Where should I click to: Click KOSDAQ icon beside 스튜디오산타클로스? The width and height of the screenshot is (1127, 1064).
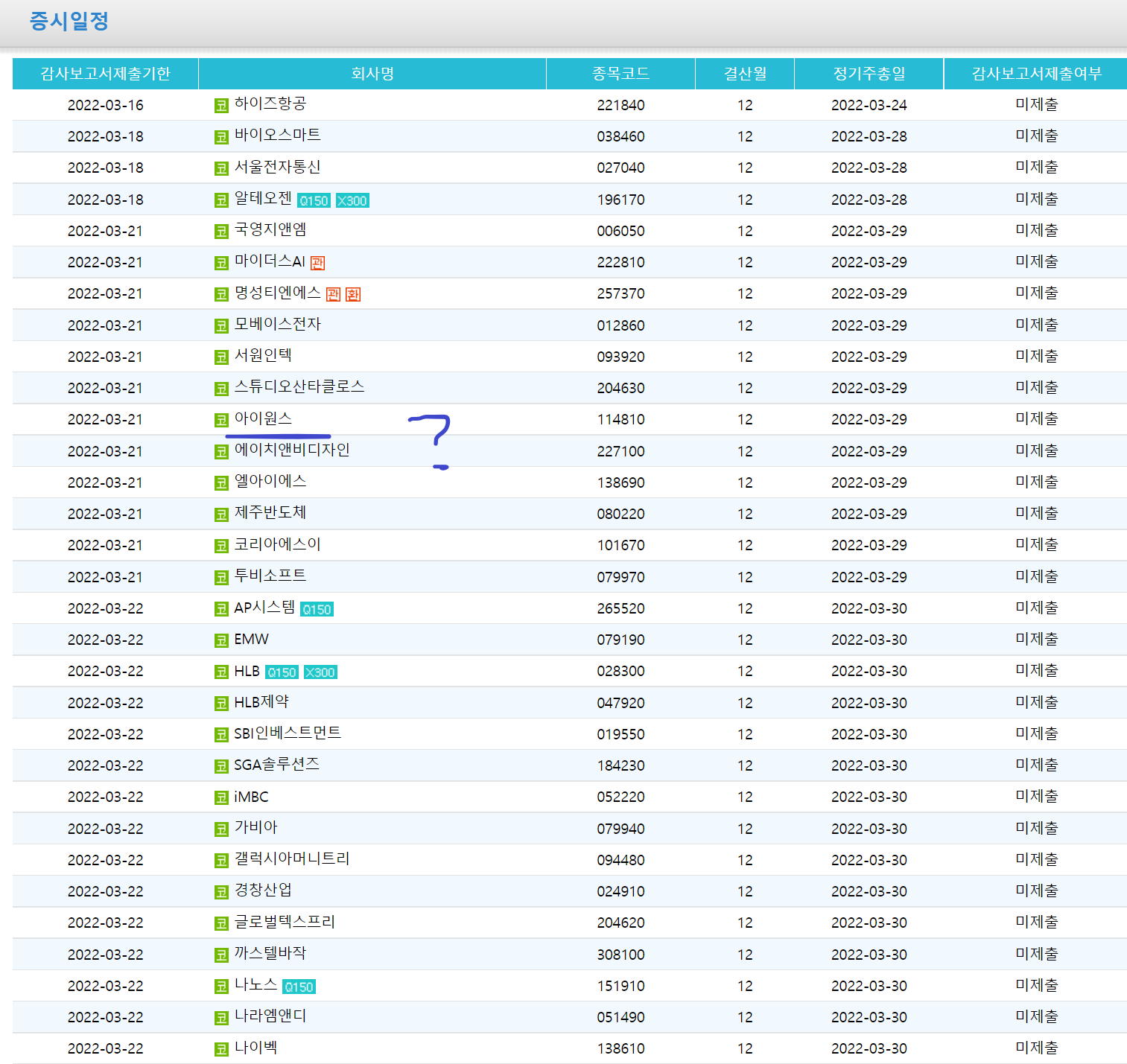tap(221, 389)
